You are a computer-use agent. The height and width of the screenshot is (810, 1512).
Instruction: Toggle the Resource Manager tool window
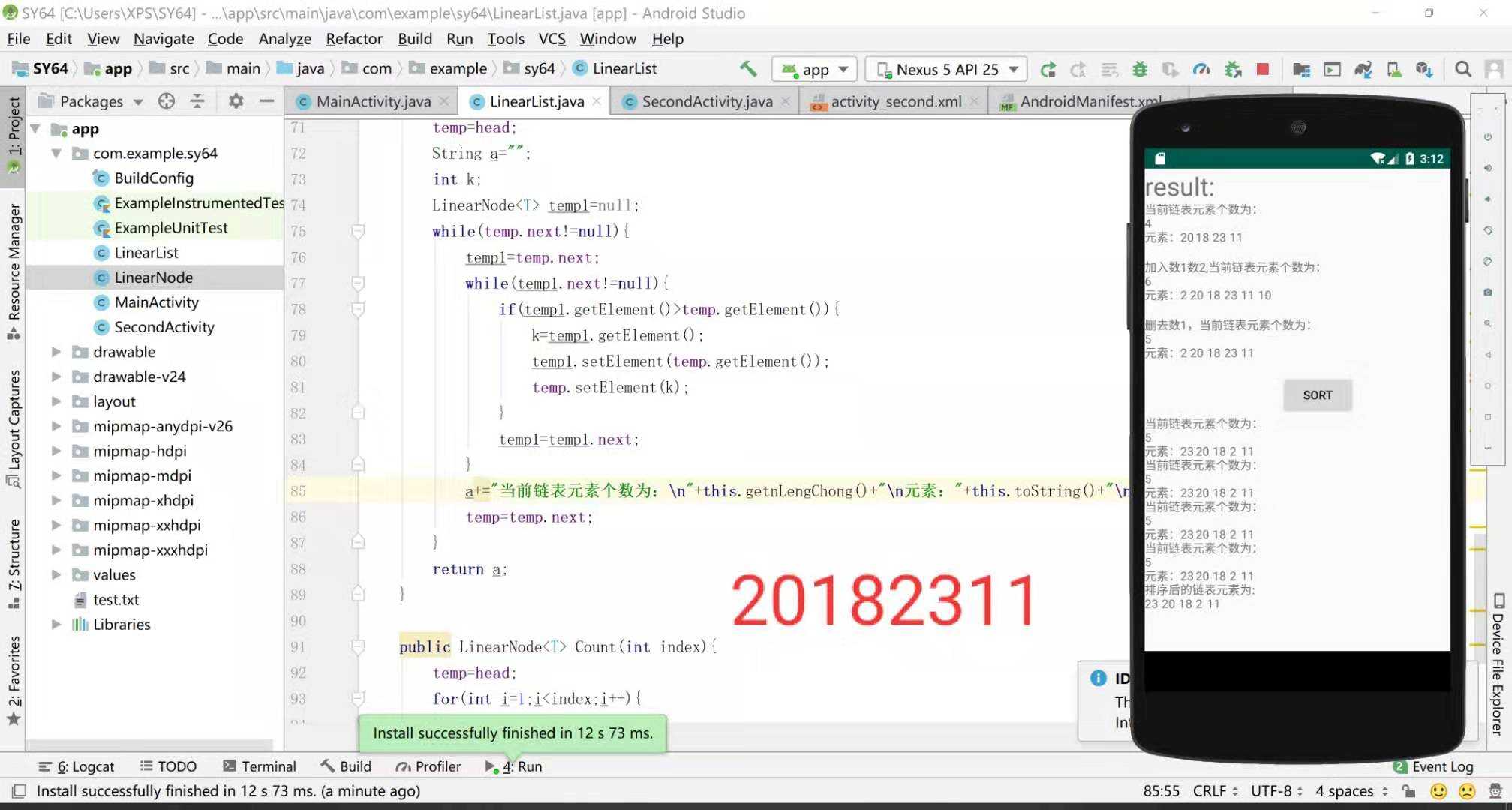(x=14, y=271)
